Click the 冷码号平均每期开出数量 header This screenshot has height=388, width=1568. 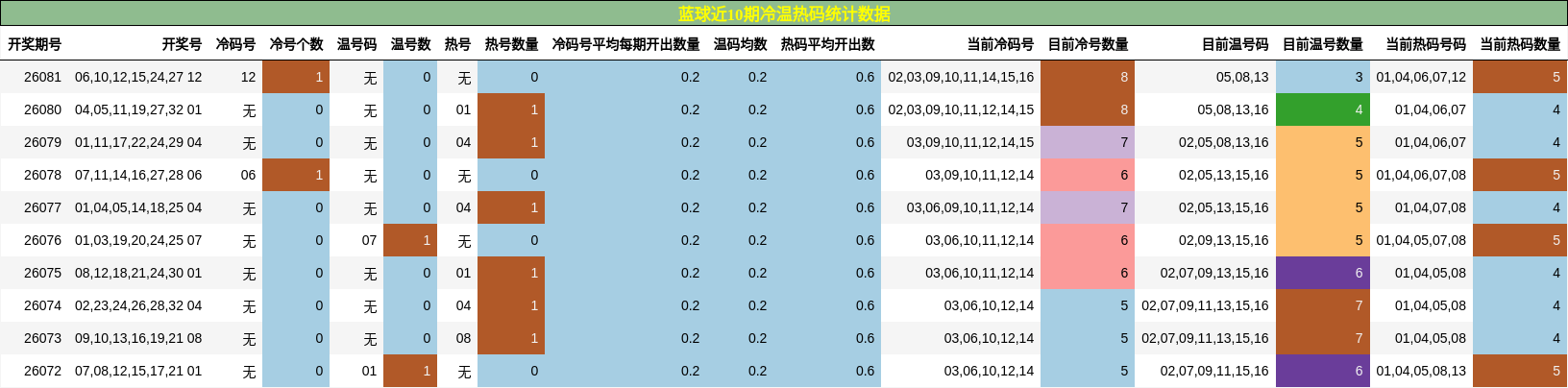[625, 44]
